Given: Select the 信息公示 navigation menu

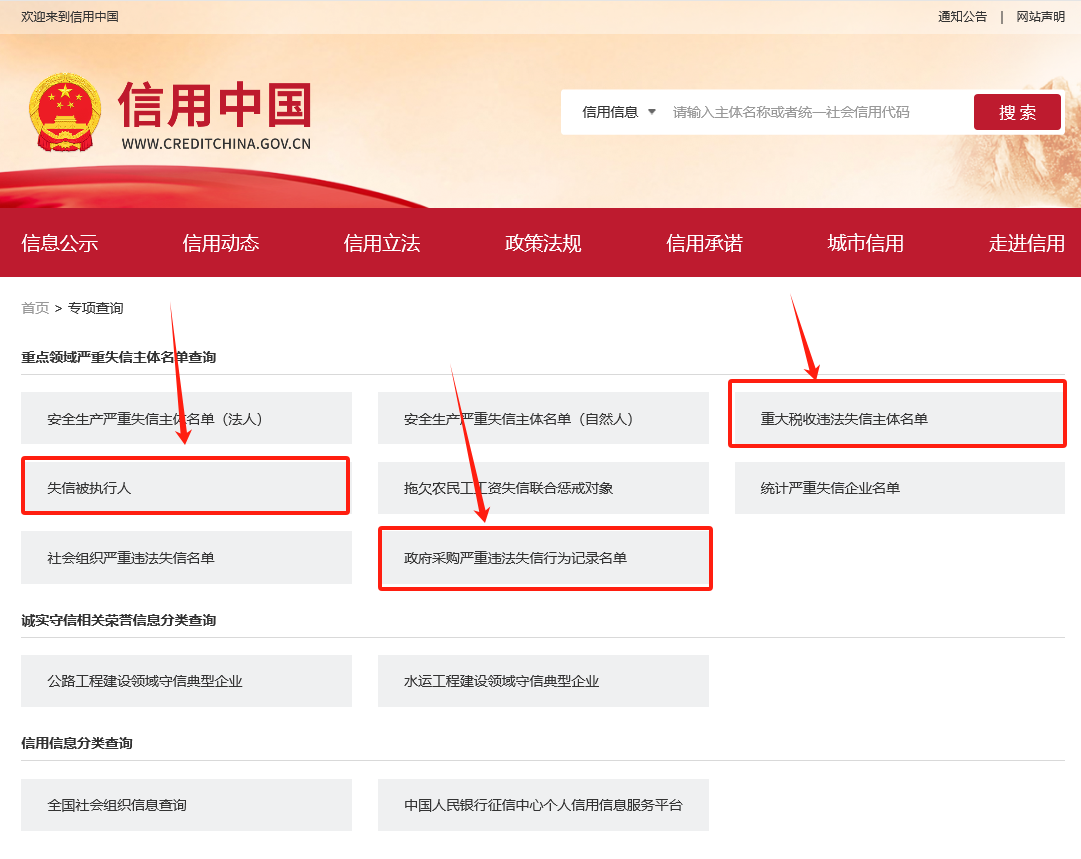Looking at the screenshot, I should point(60,243).
